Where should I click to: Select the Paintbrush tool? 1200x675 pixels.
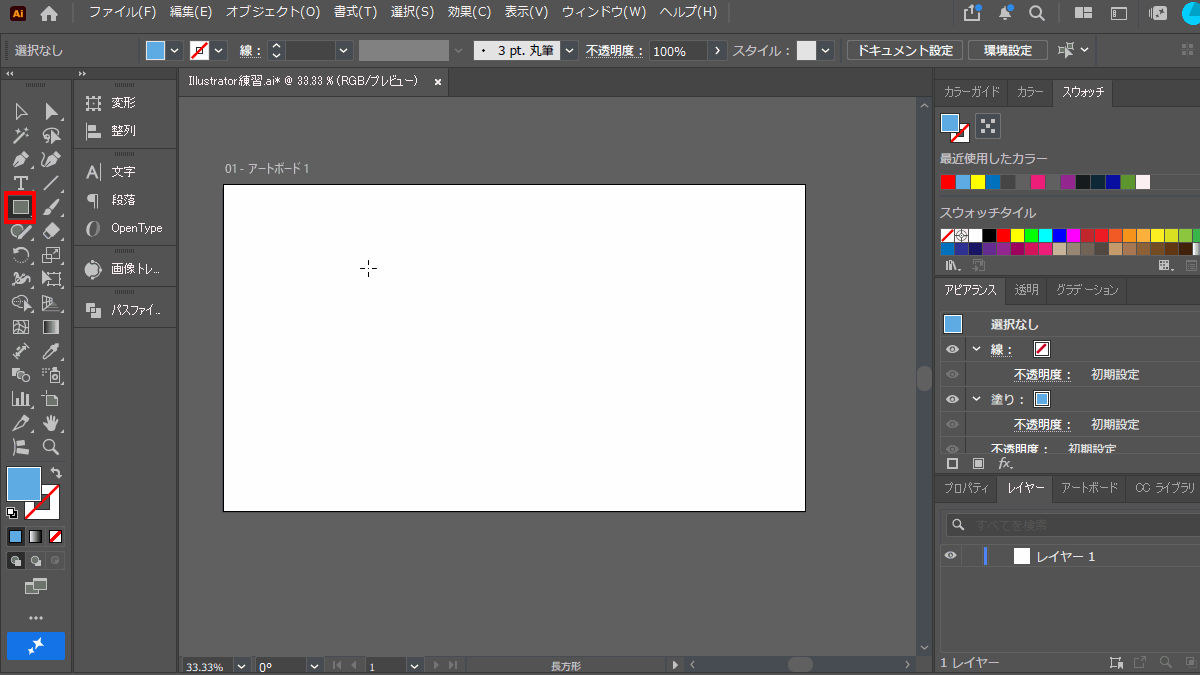(x=52, y=207)
